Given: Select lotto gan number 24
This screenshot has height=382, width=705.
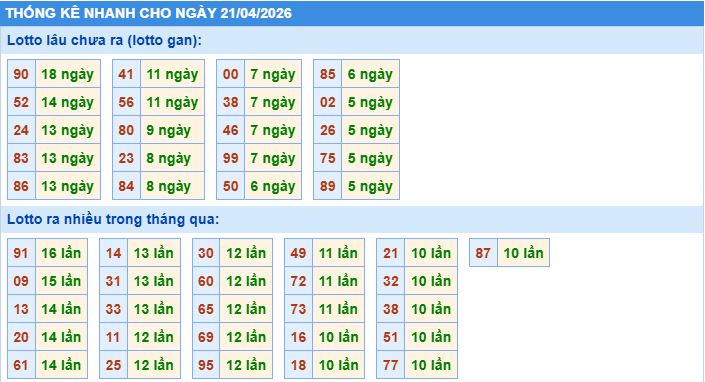Looking at the screenshot, I should point(21,130).
